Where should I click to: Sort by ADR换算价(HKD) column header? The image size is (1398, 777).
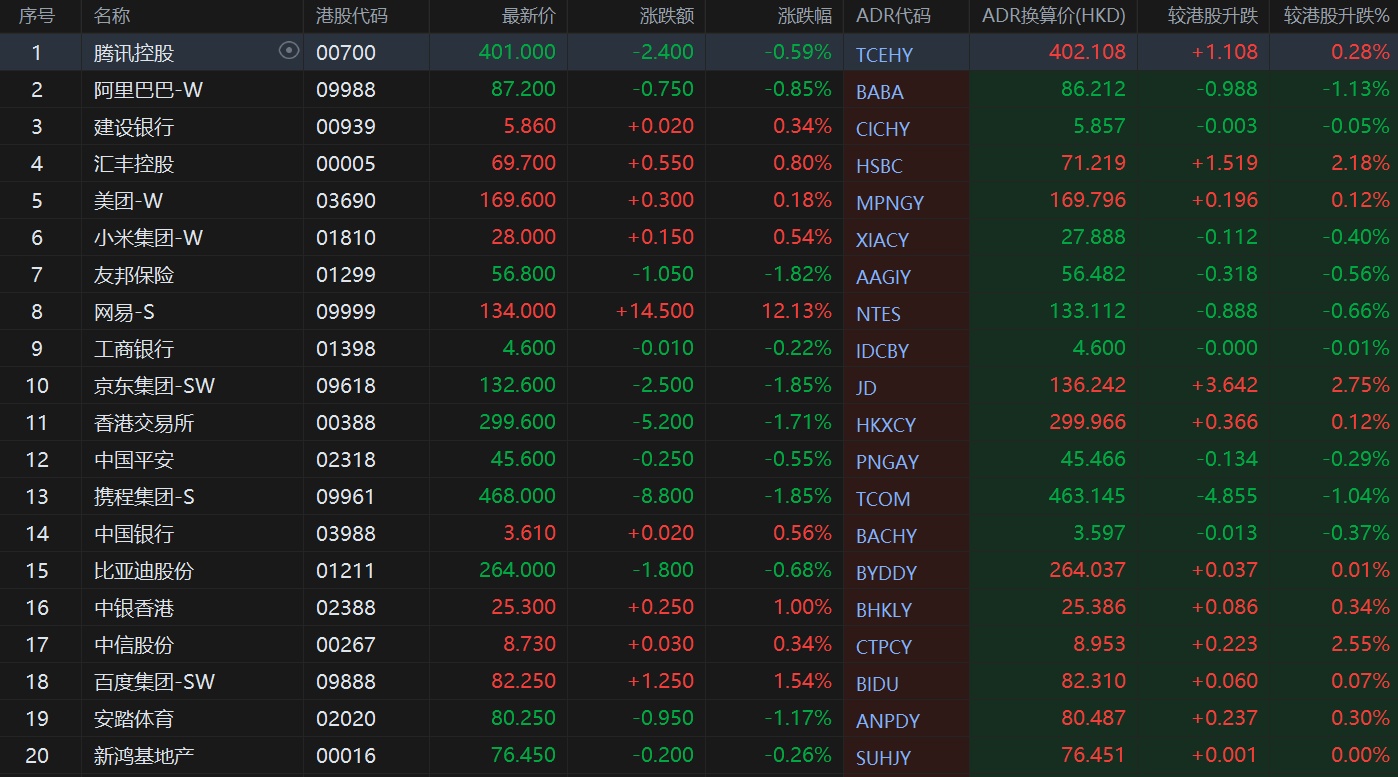point(1053,16)
